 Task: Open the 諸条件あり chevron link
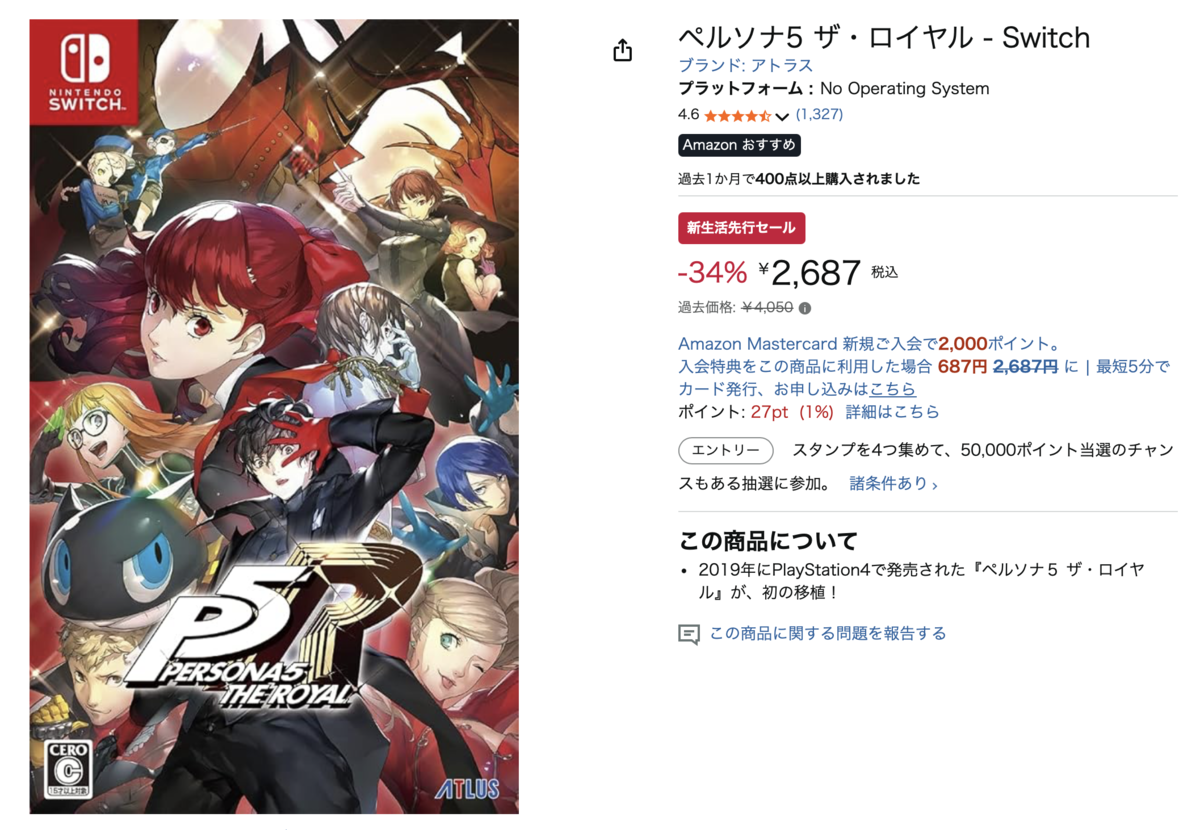[x=893, y=484]
